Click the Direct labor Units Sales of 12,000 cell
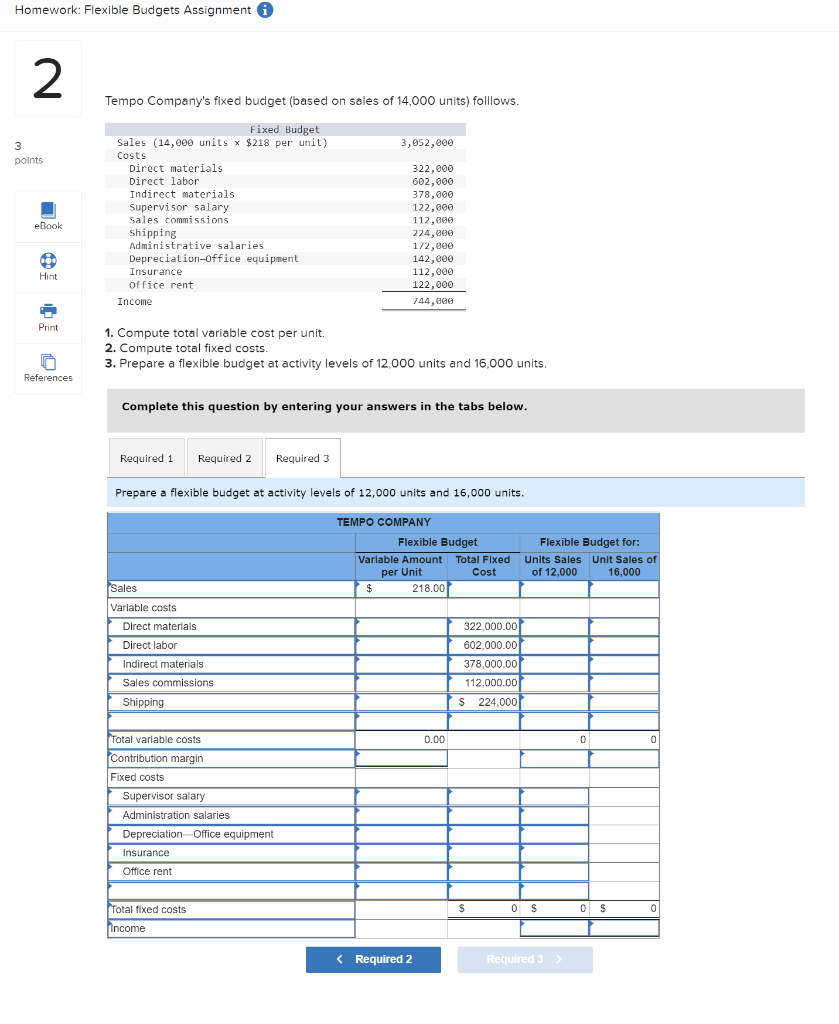 point(552,645)
